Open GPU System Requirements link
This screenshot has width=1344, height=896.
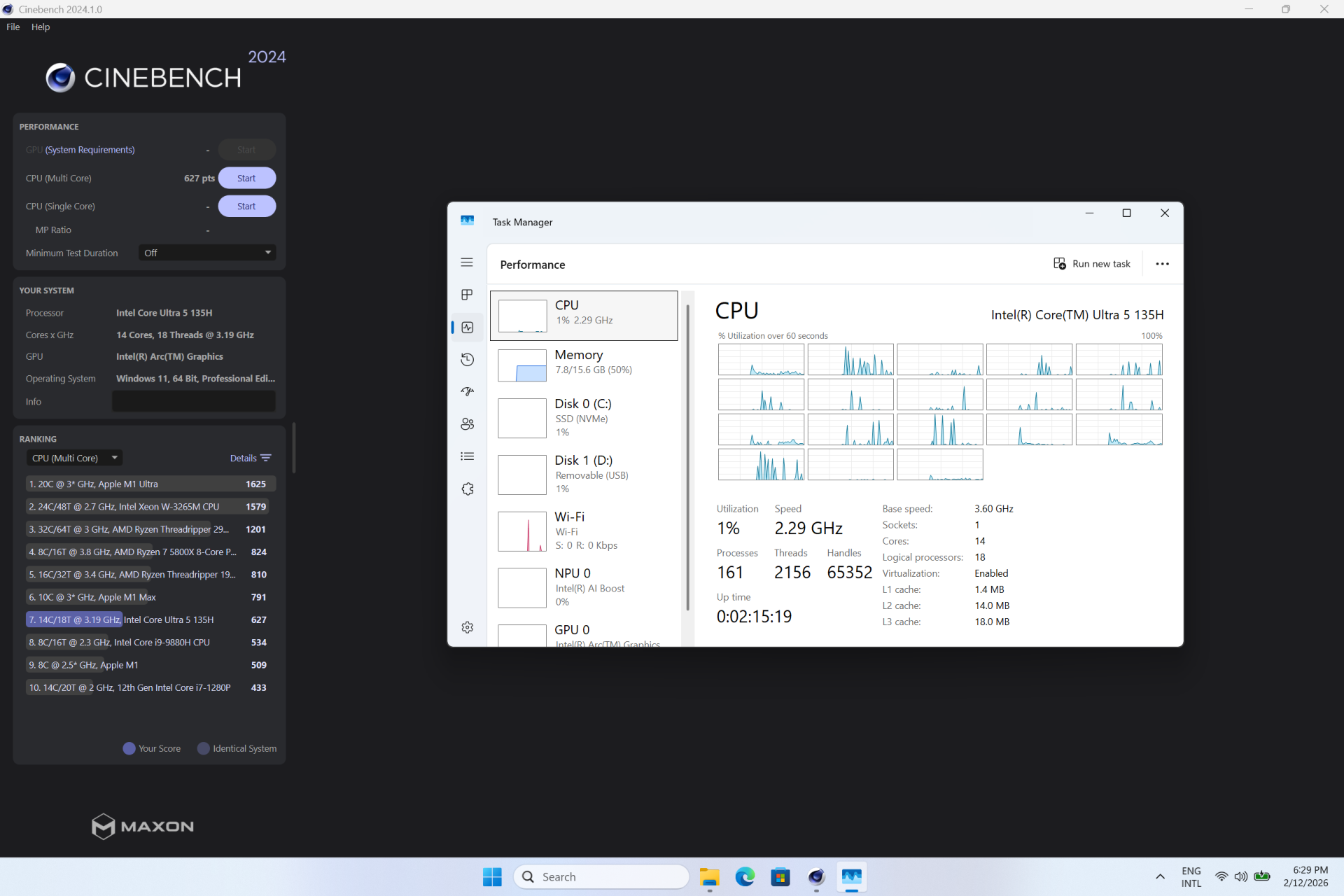click(x=90, y=150)
